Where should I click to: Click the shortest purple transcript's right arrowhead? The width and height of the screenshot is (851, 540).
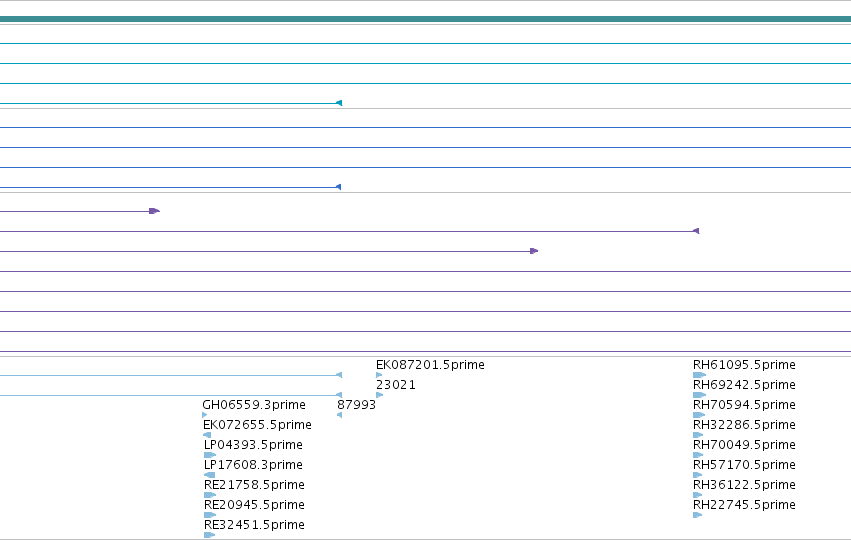point(154,211)
